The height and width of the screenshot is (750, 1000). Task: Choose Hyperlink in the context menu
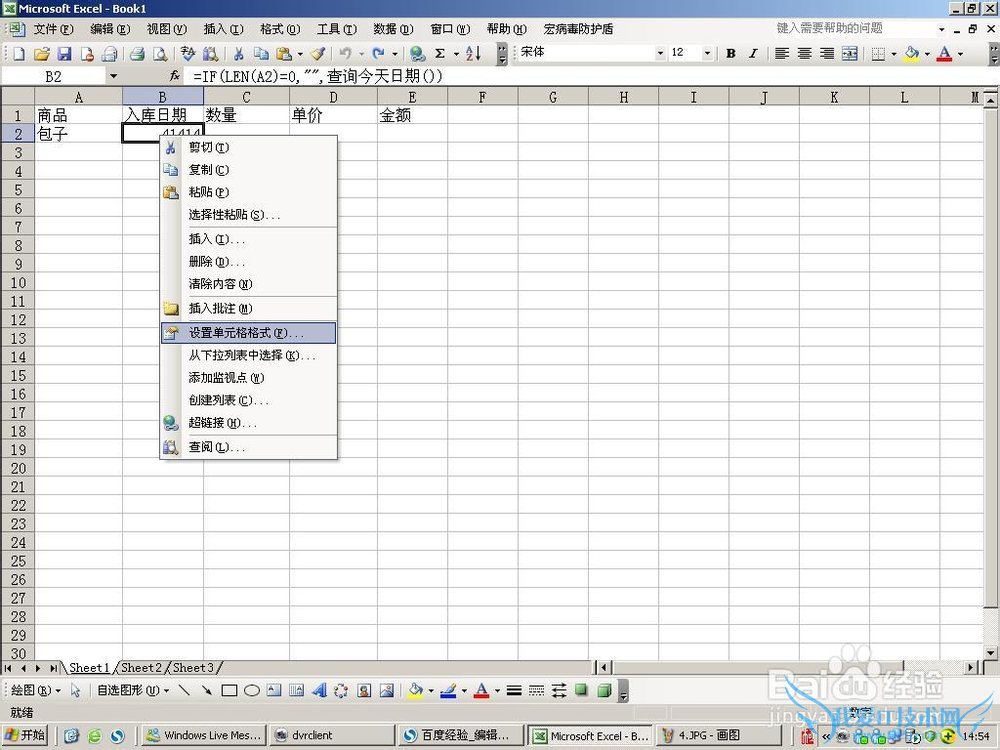pos(248,423)
